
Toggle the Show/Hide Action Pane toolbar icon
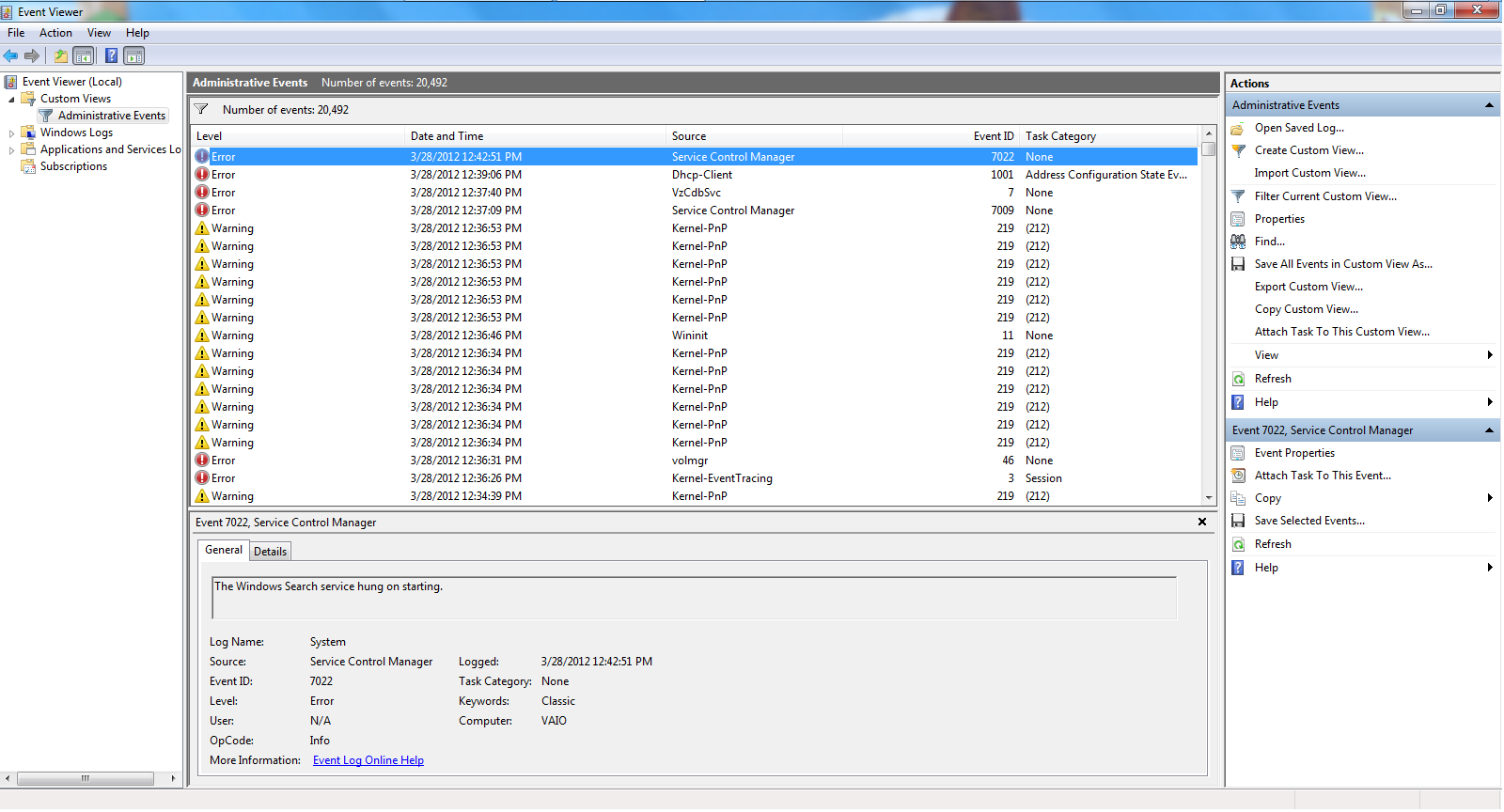(x=134, y=55)
